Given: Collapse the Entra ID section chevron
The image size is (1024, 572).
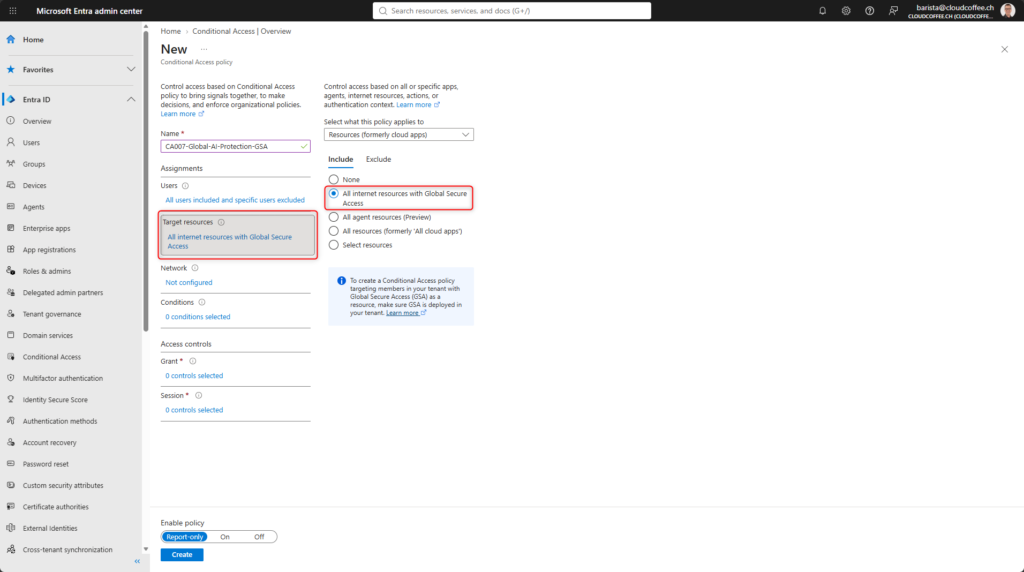Looking at the screenshot, I should tap(131, 99).
